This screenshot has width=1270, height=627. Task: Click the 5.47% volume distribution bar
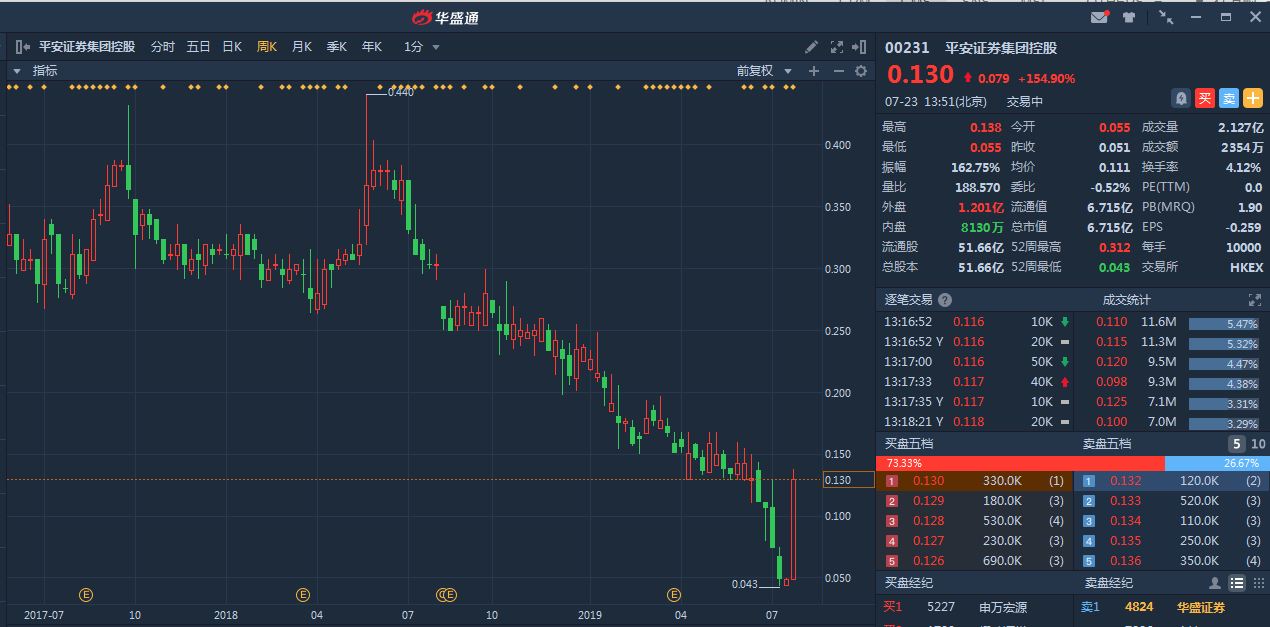1224,324
